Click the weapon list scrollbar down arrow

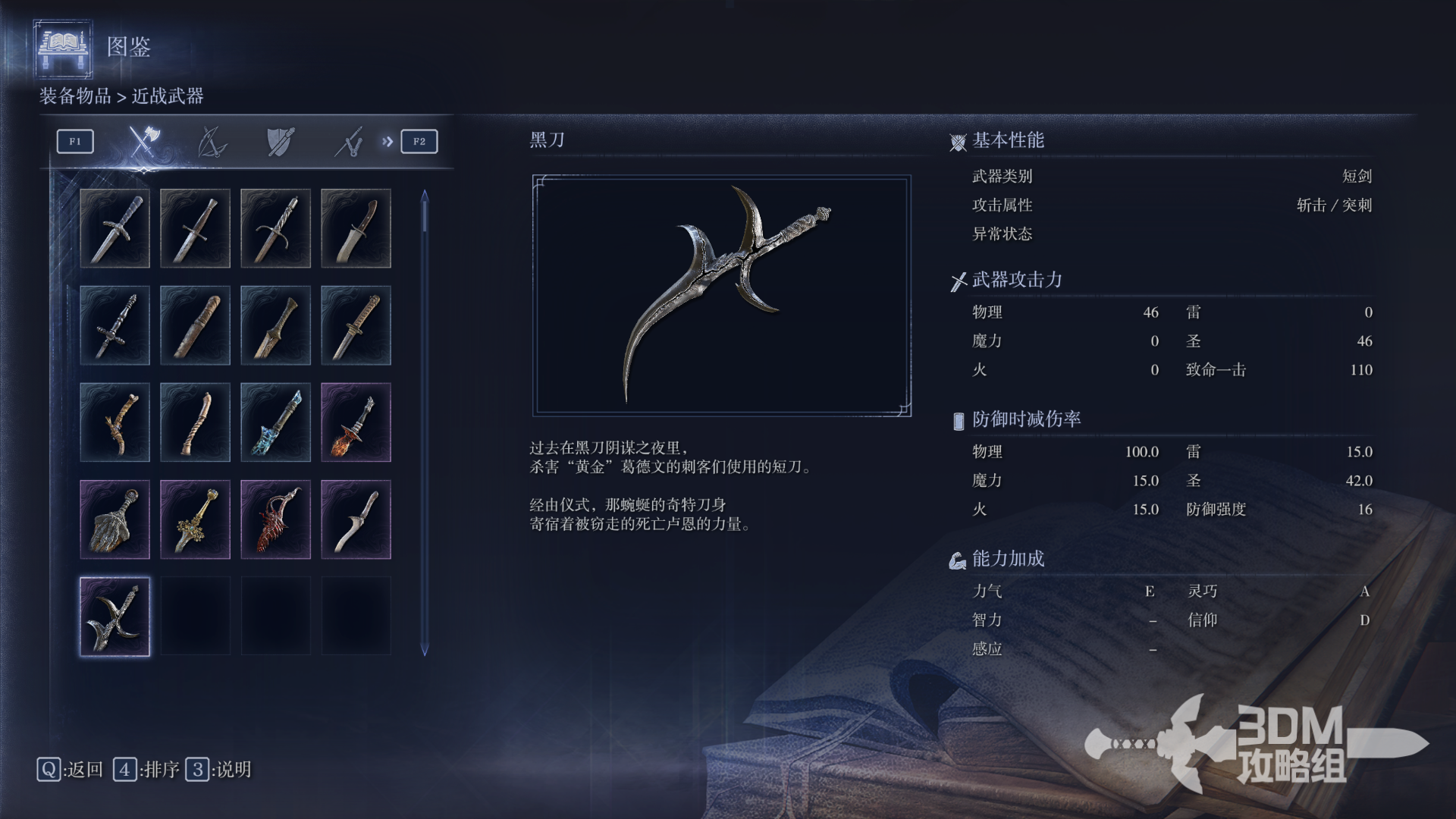click(x=425, y=650)
